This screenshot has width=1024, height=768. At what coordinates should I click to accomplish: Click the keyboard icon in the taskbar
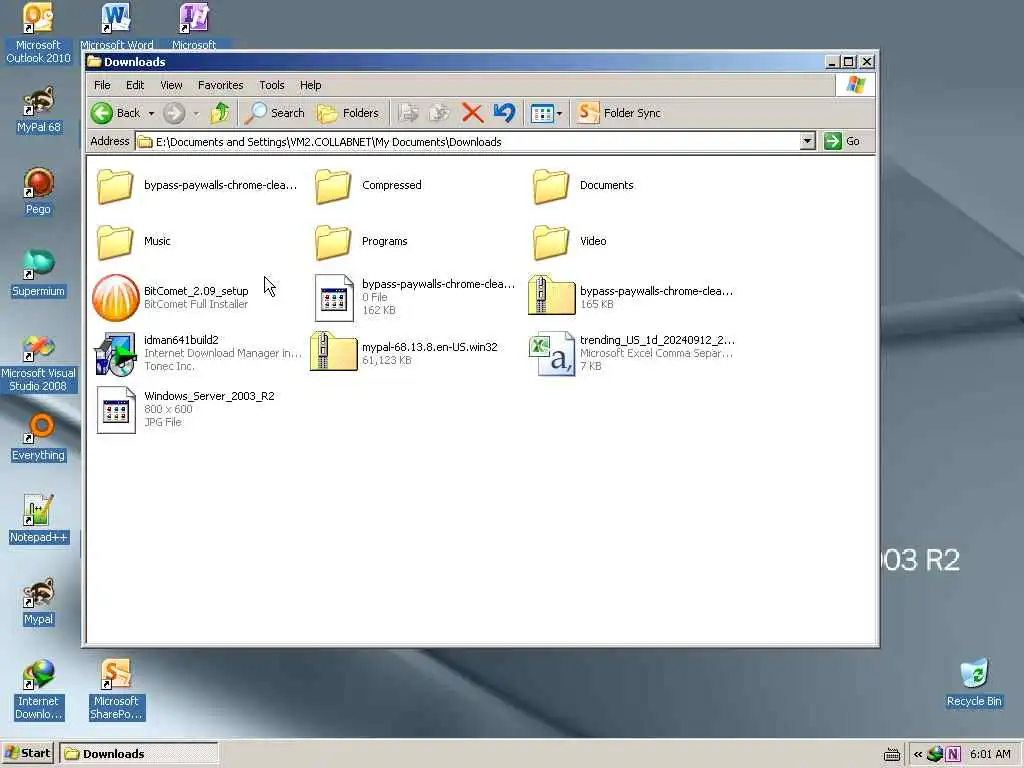(x=891, y=754)
